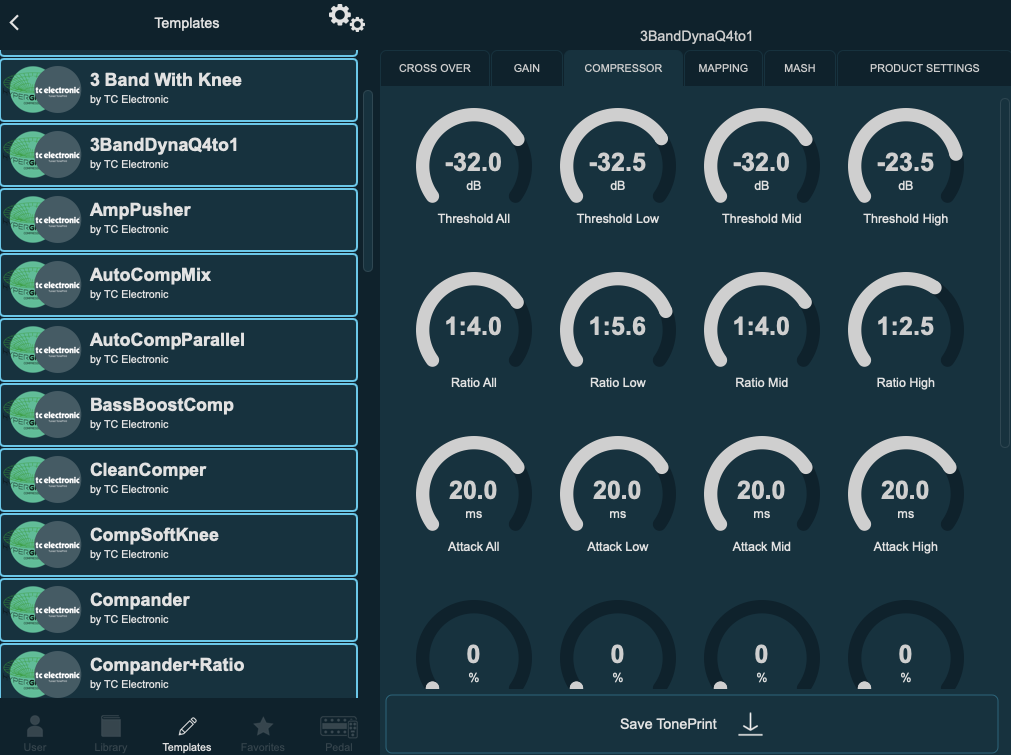The width and height of the screenshot is (1011, 755).
Task: Click the Compander template logo
Action: (45, 610)
